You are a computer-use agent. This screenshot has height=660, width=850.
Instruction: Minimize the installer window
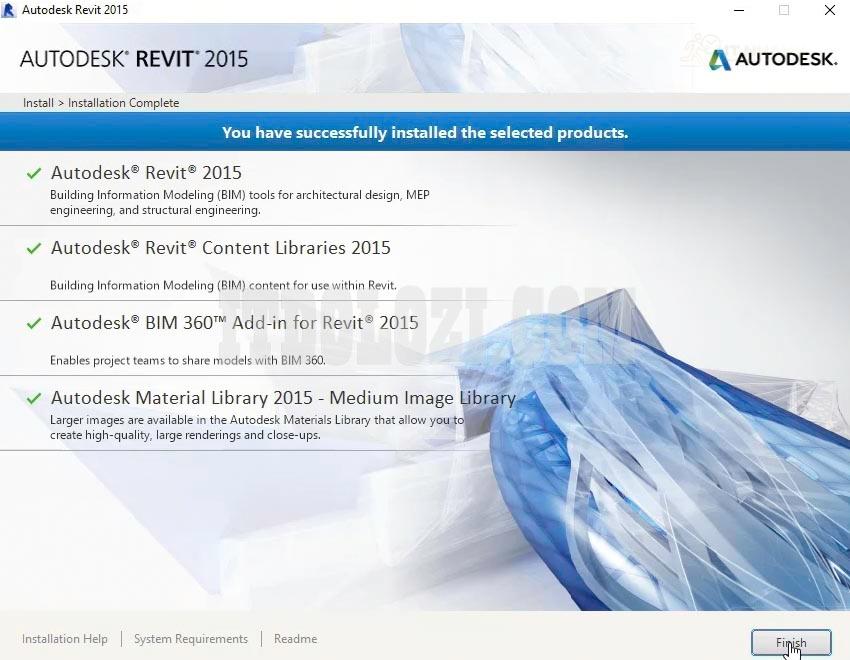[x=738, y=10]
